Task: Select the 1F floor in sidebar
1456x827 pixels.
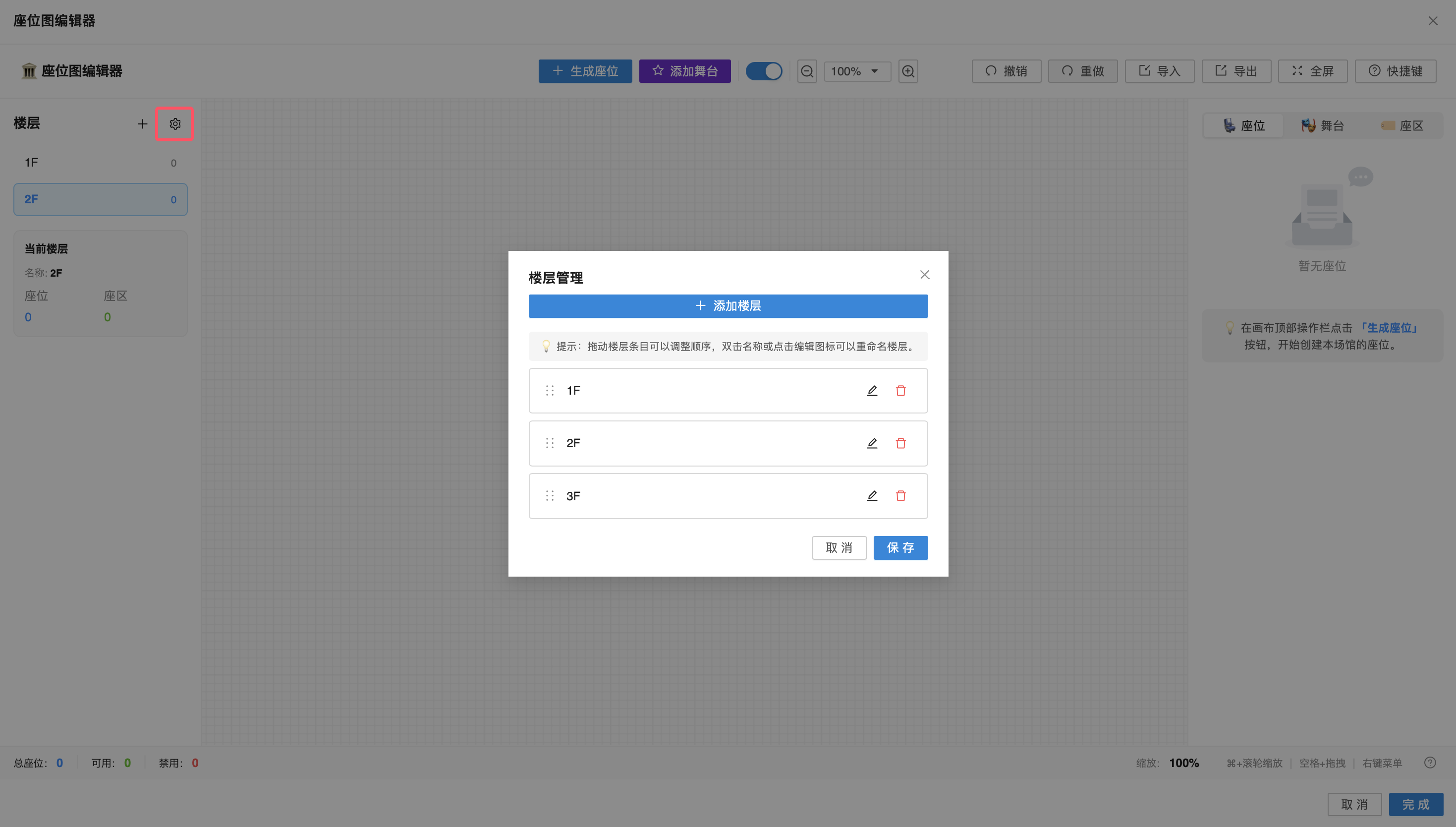Action: click(x=101, y=163)
